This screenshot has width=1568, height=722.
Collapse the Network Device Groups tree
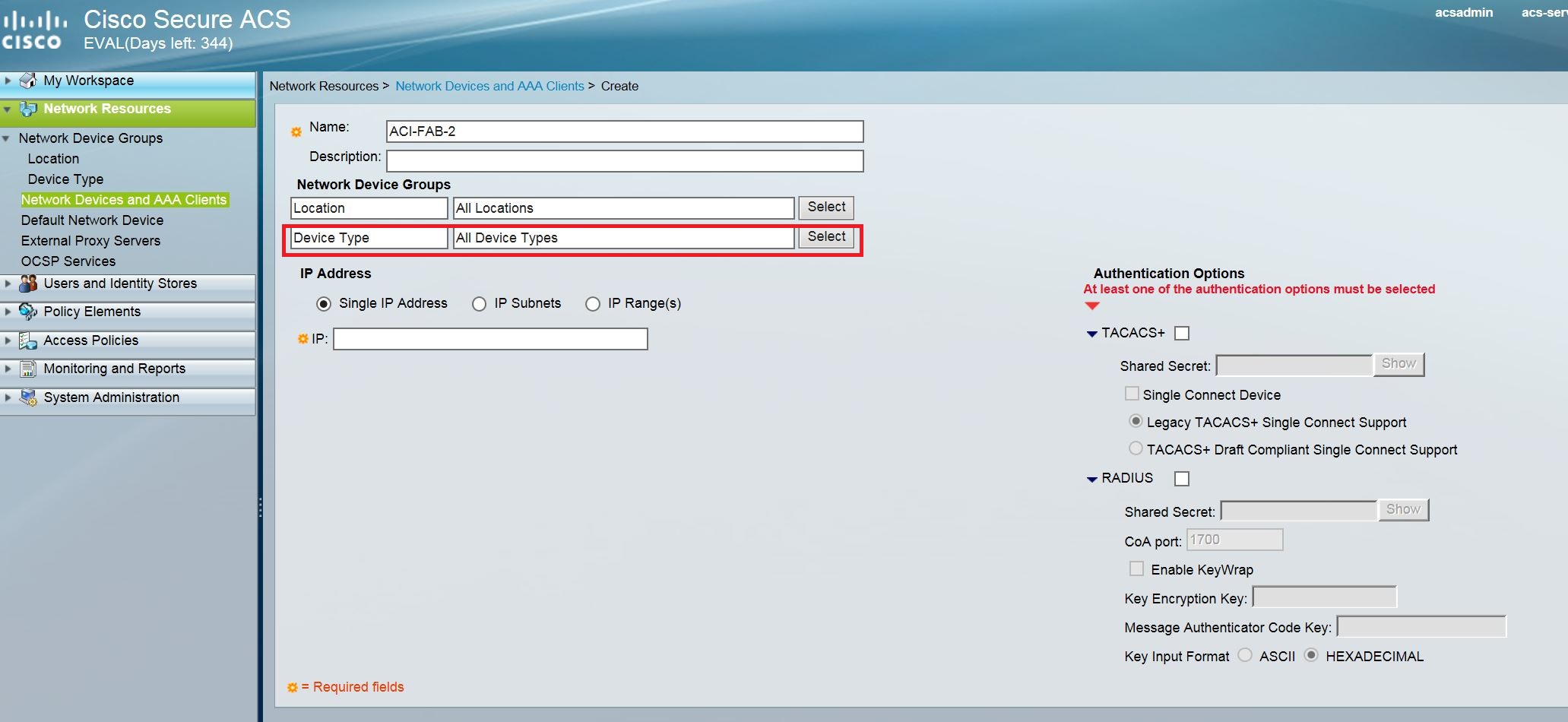click(x=6, y=138)
